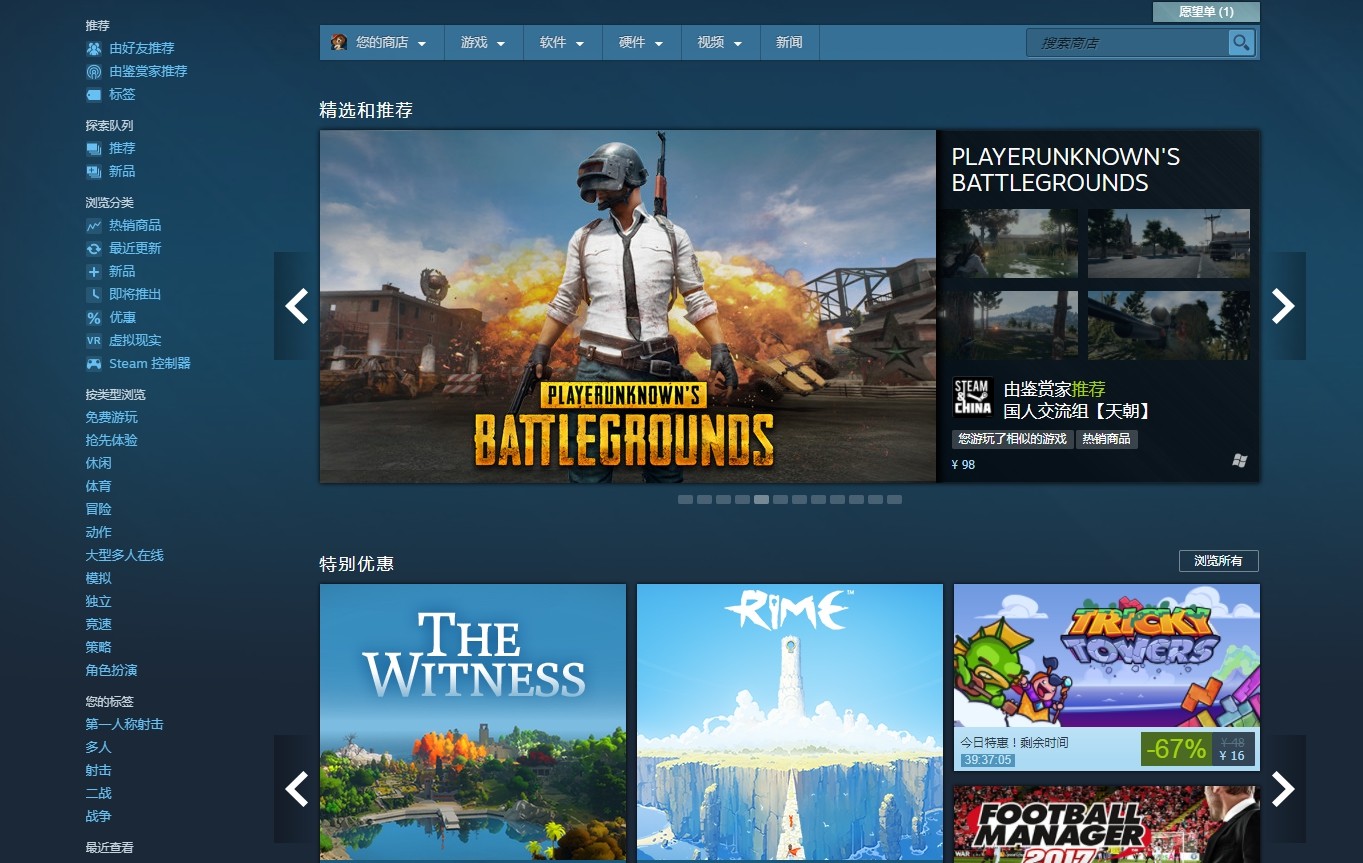1363x863 pixels.
Task: Click the friends icon beside 由好友推荐
Action: [94, 48]
